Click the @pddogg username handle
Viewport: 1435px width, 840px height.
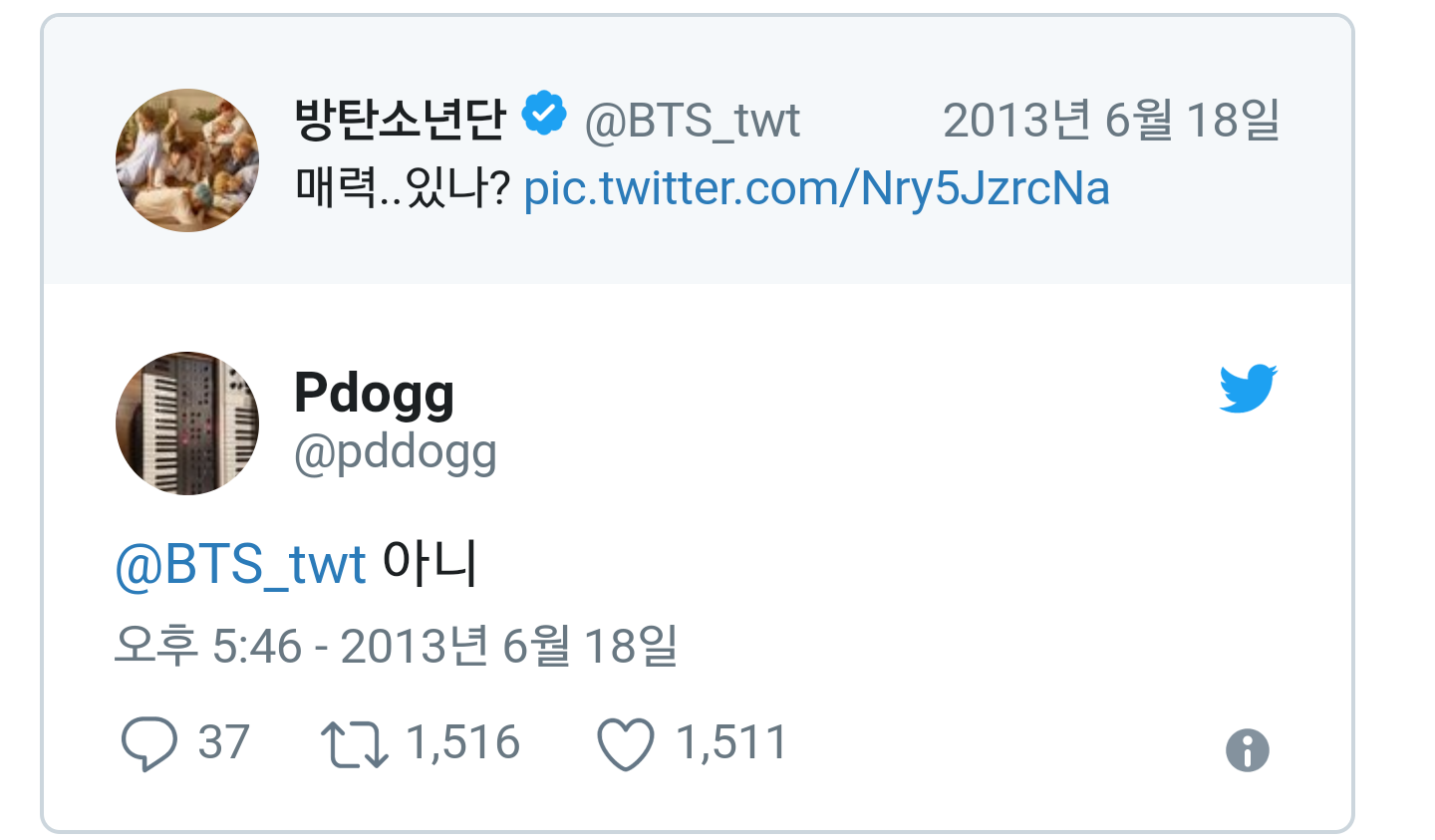click(395, 453)
